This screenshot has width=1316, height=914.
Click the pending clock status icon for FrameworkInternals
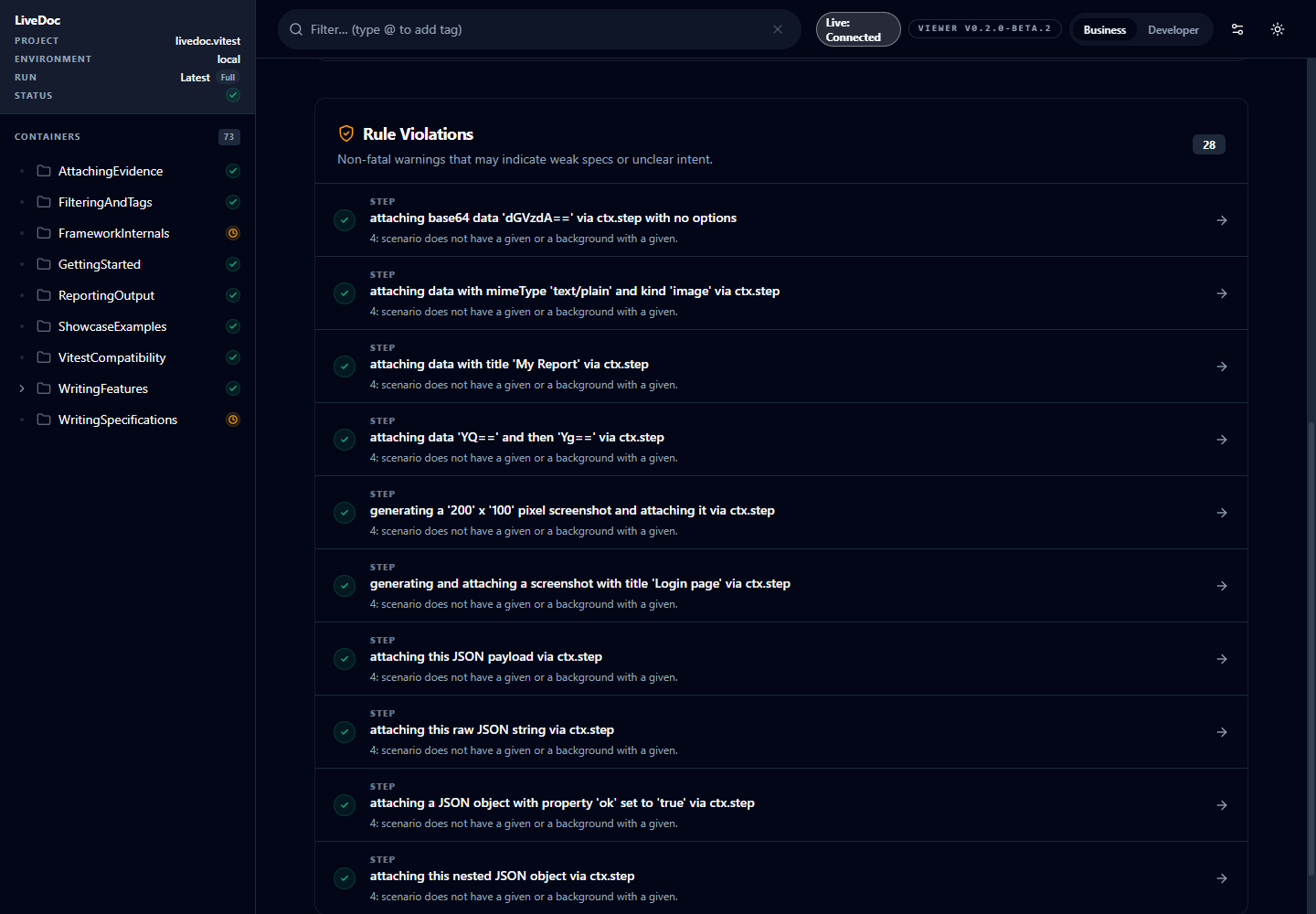pyautogui.click(x=233, y=233)
